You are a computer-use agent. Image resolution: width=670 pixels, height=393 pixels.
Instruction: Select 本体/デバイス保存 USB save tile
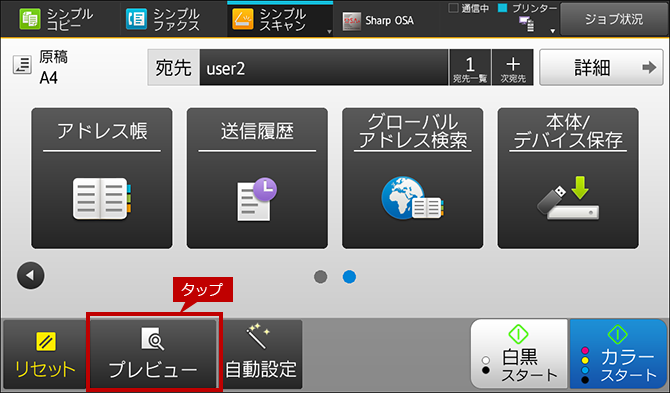click(x=568, y=178)
